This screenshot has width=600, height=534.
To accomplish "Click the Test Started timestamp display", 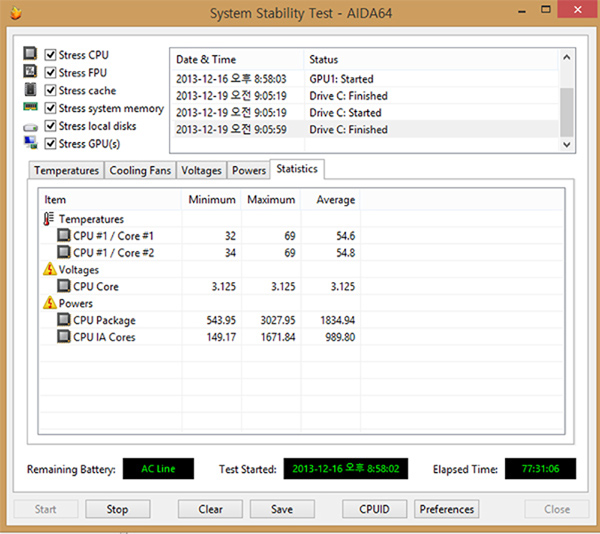I will [346, 469].
